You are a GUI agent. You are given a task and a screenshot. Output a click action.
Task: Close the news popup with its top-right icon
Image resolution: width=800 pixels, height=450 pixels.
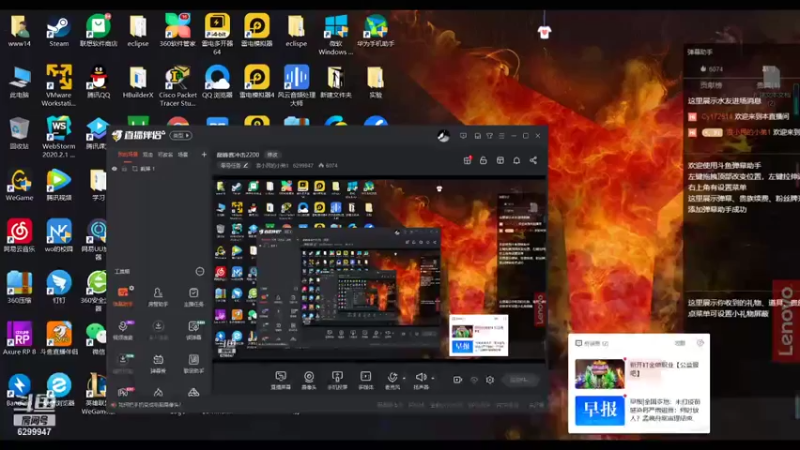[700, 343]
